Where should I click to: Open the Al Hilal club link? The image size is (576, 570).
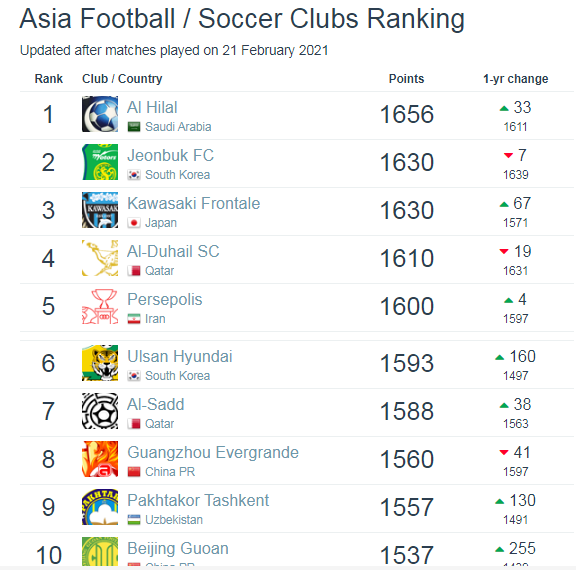pyautogui.click(x=152, y=107)
